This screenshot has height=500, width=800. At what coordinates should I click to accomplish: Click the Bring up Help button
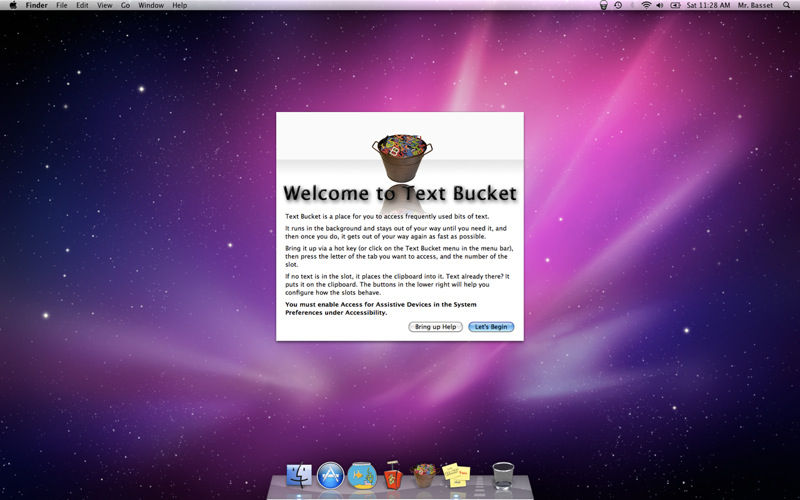point(435,327)
